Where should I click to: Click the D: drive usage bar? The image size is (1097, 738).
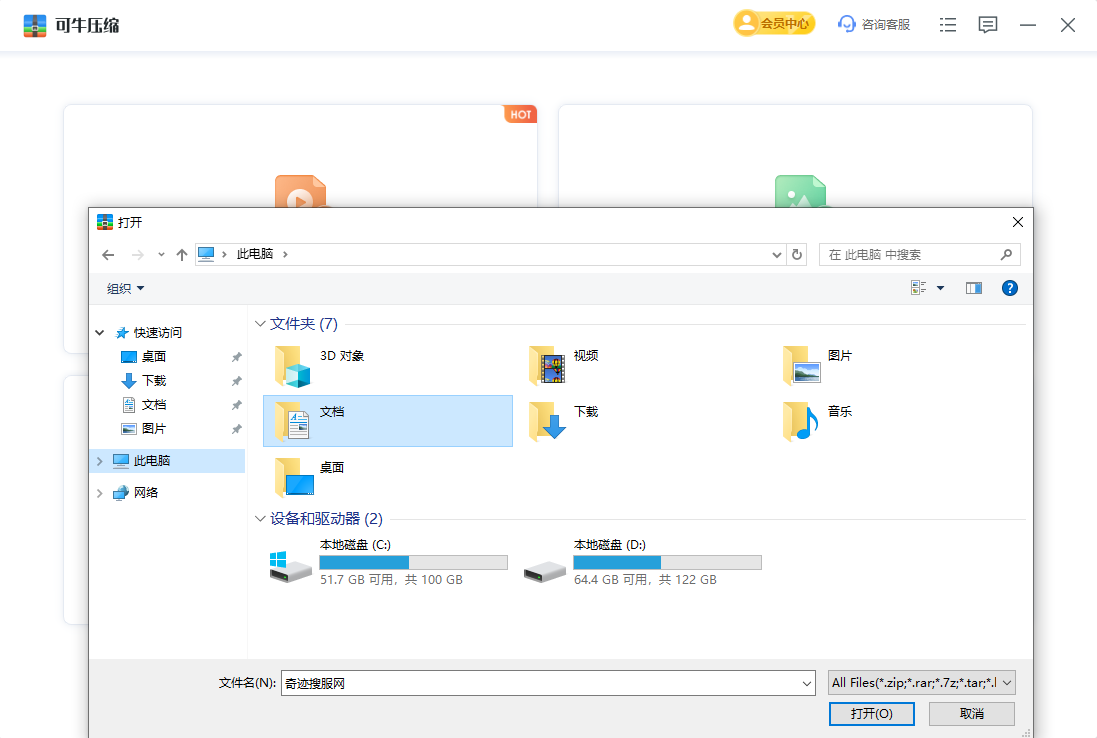tap(667, 562)
